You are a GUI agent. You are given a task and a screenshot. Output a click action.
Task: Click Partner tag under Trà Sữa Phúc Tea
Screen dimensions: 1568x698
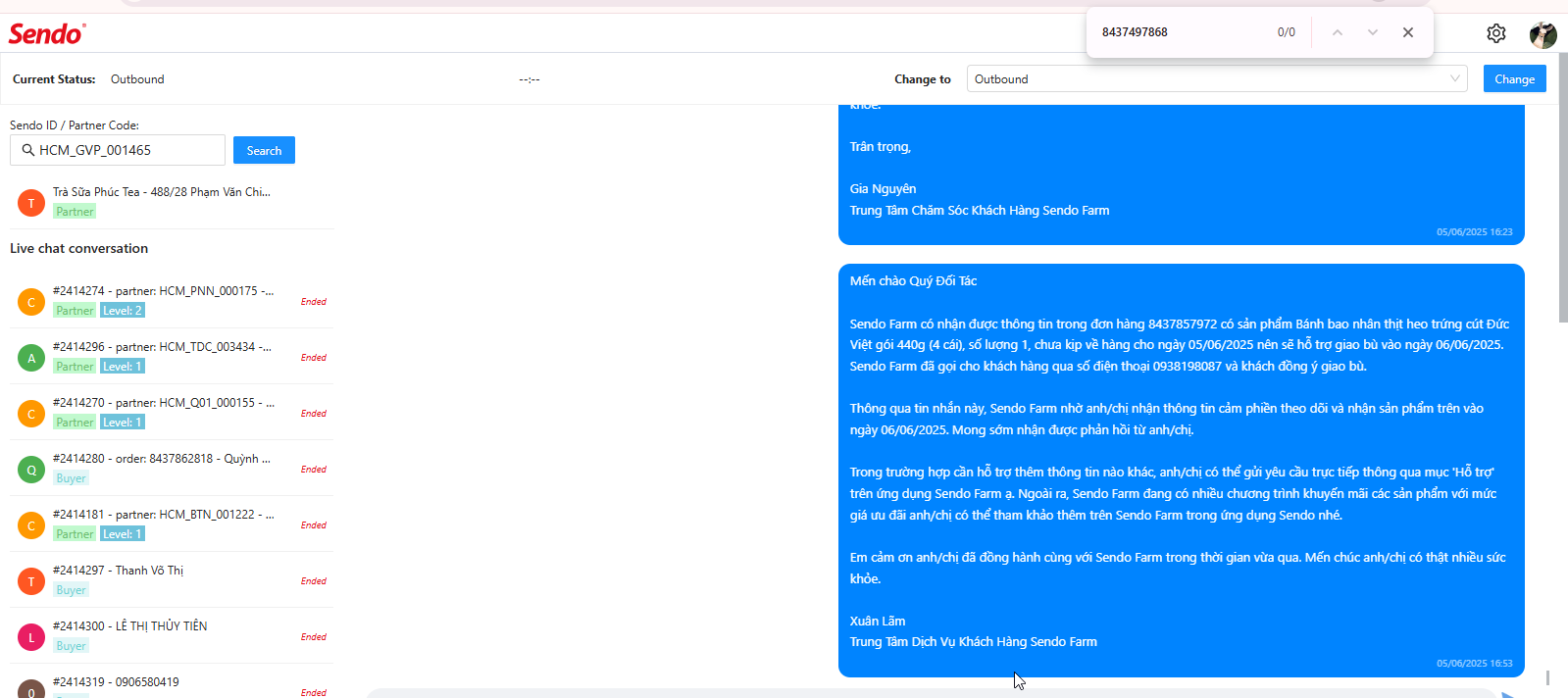point(75,212)
